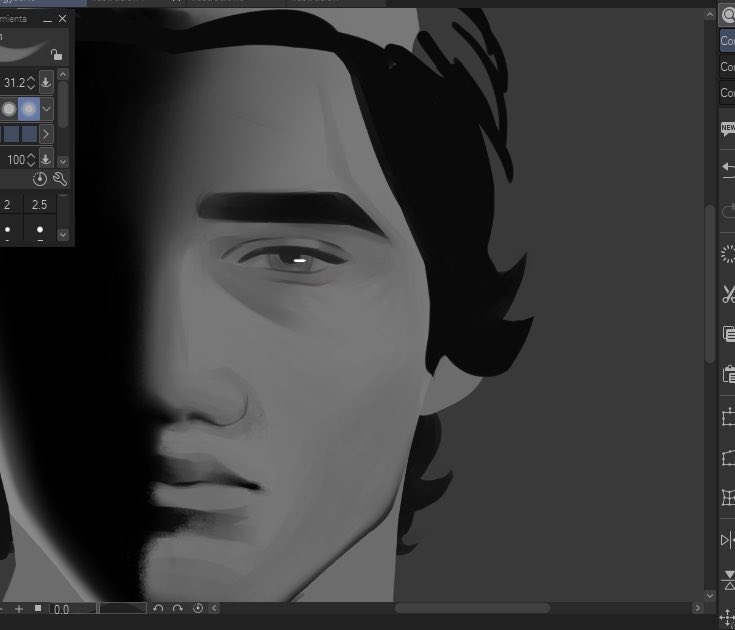
Task: Adjust the 100 value stepper arrows
Action: (31, 159)
